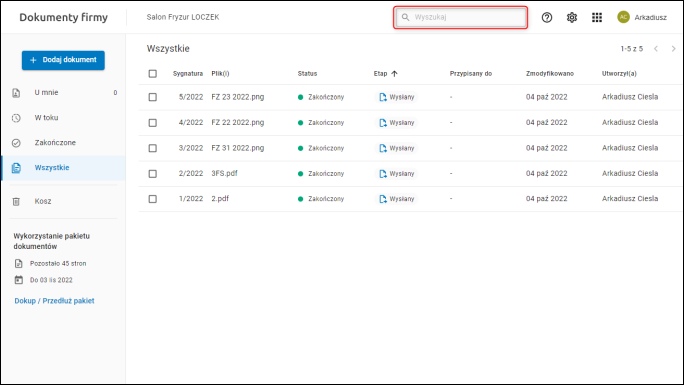Screen dimensions: 684x385
Task: Sort by Utworzył(a) column header
Action: (619, 74)
